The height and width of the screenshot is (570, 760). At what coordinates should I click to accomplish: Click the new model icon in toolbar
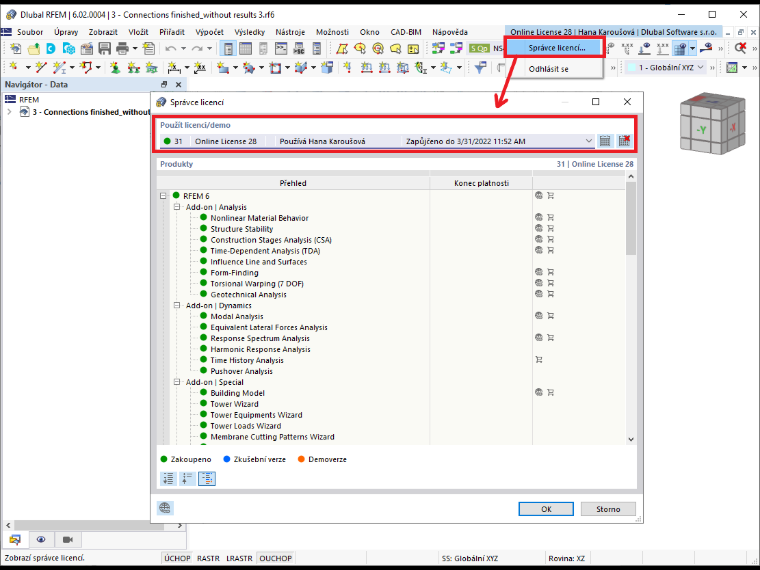[x=16, y=48]
